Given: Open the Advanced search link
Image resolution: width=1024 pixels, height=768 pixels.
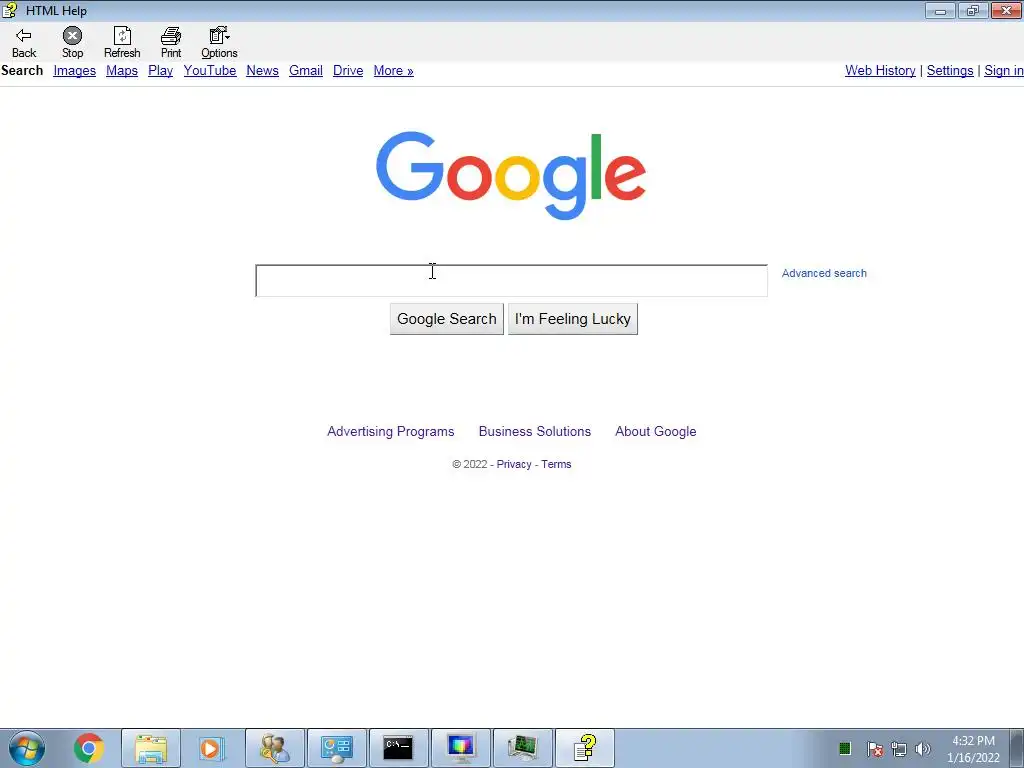Looking at the screenshot, I should [824, 273].
